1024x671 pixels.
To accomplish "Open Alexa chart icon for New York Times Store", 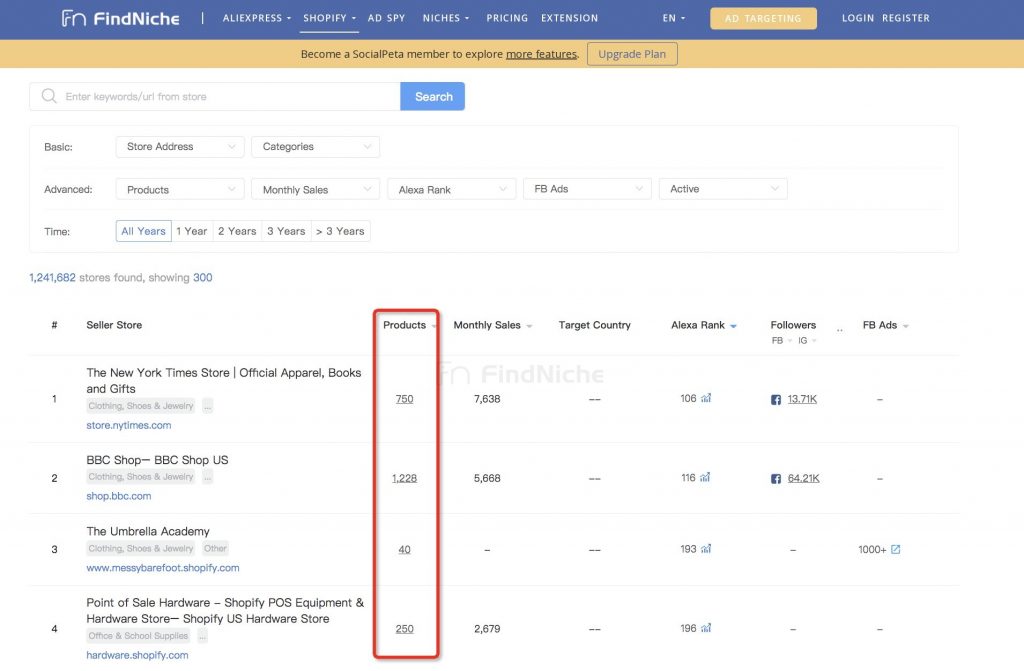I will 706,398.
